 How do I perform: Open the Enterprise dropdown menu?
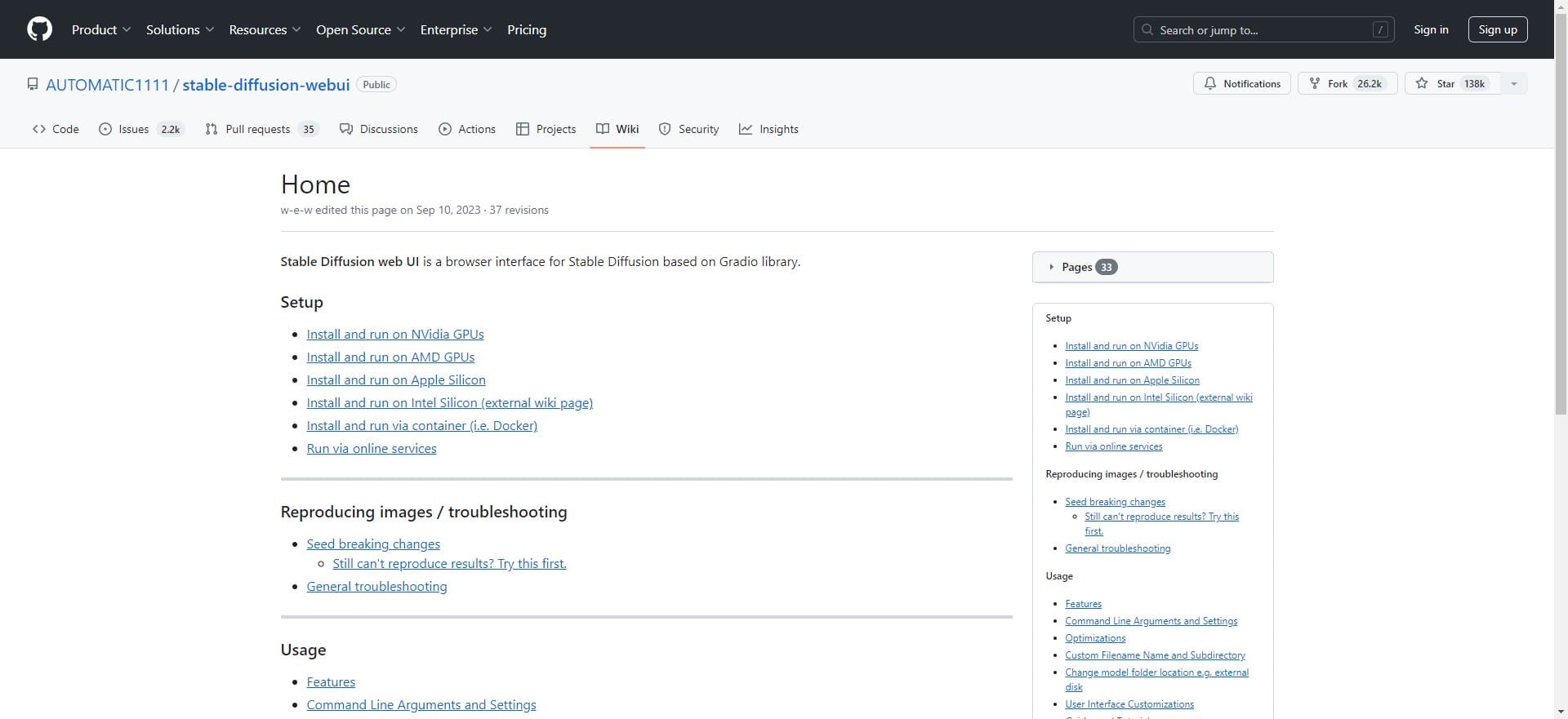click(x=456, y=29)
